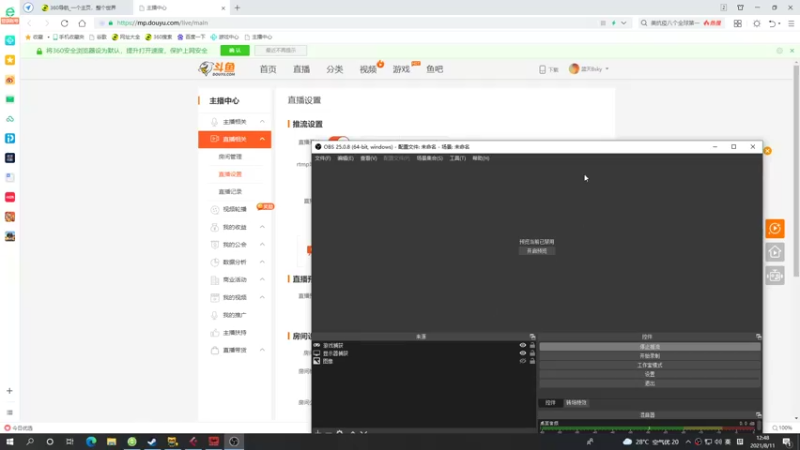Go to 分类 in Douyu navigation

click(335, 69)
